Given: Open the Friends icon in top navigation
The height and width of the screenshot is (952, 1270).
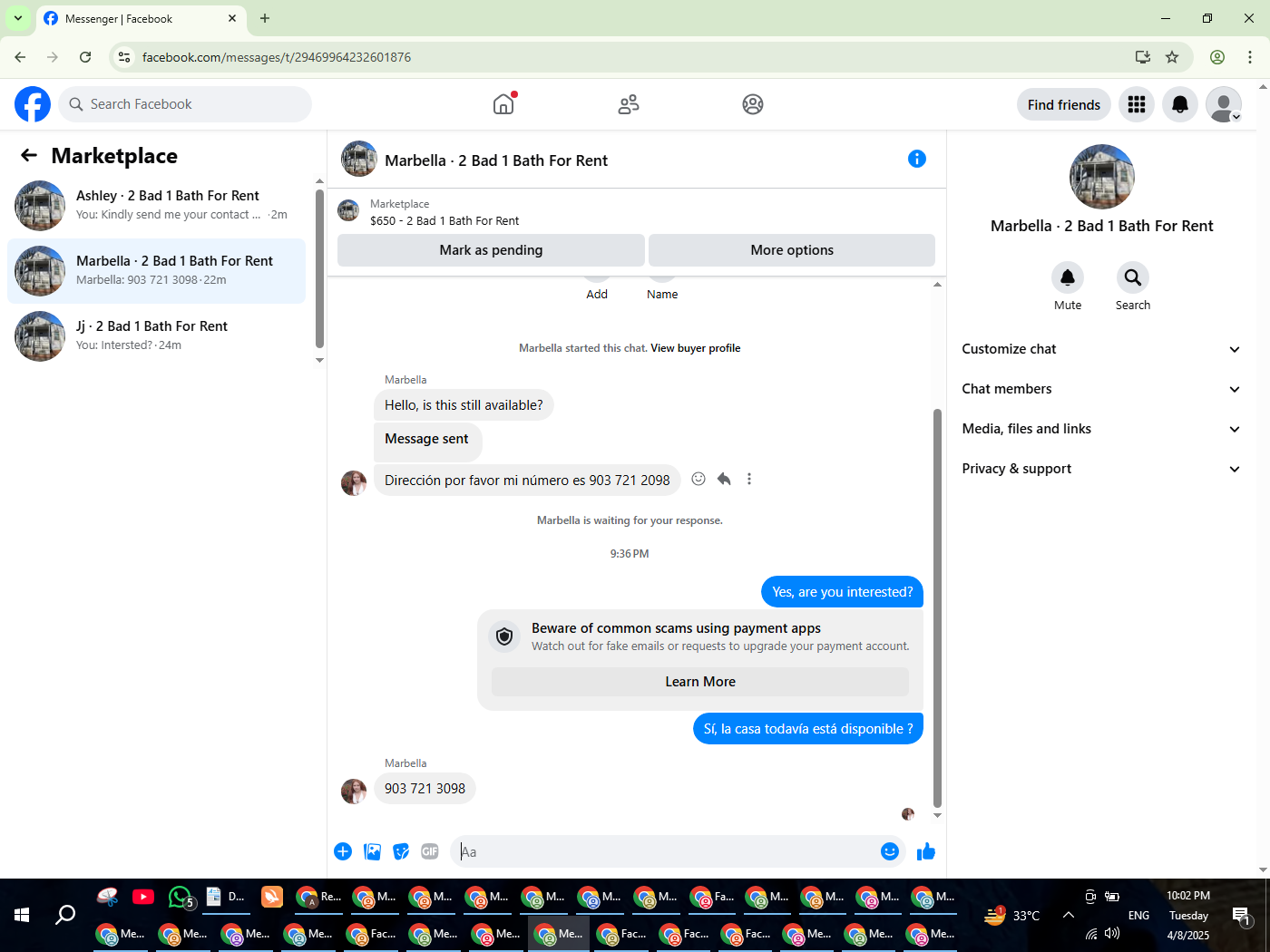Looking at the screenshot, I should pos(628,104).
